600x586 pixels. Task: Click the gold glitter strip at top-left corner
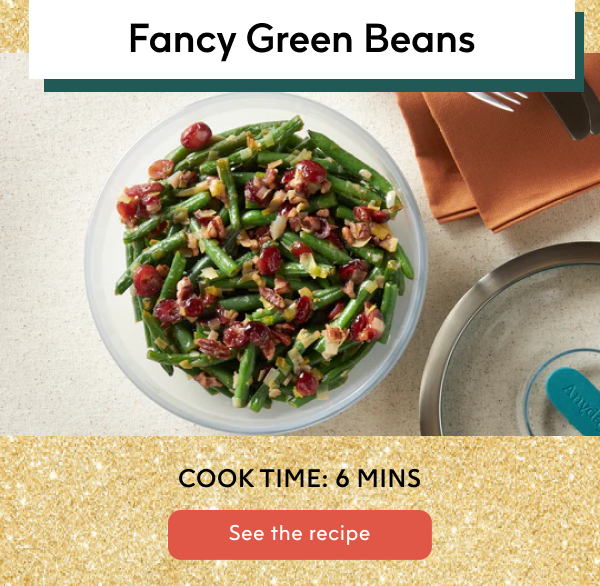[x=14, y=26]
